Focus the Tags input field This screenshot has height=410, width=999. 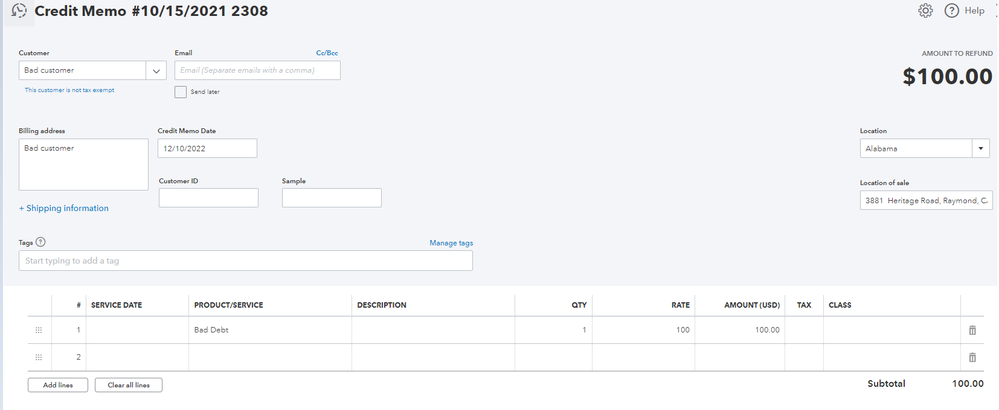[245, 261]
